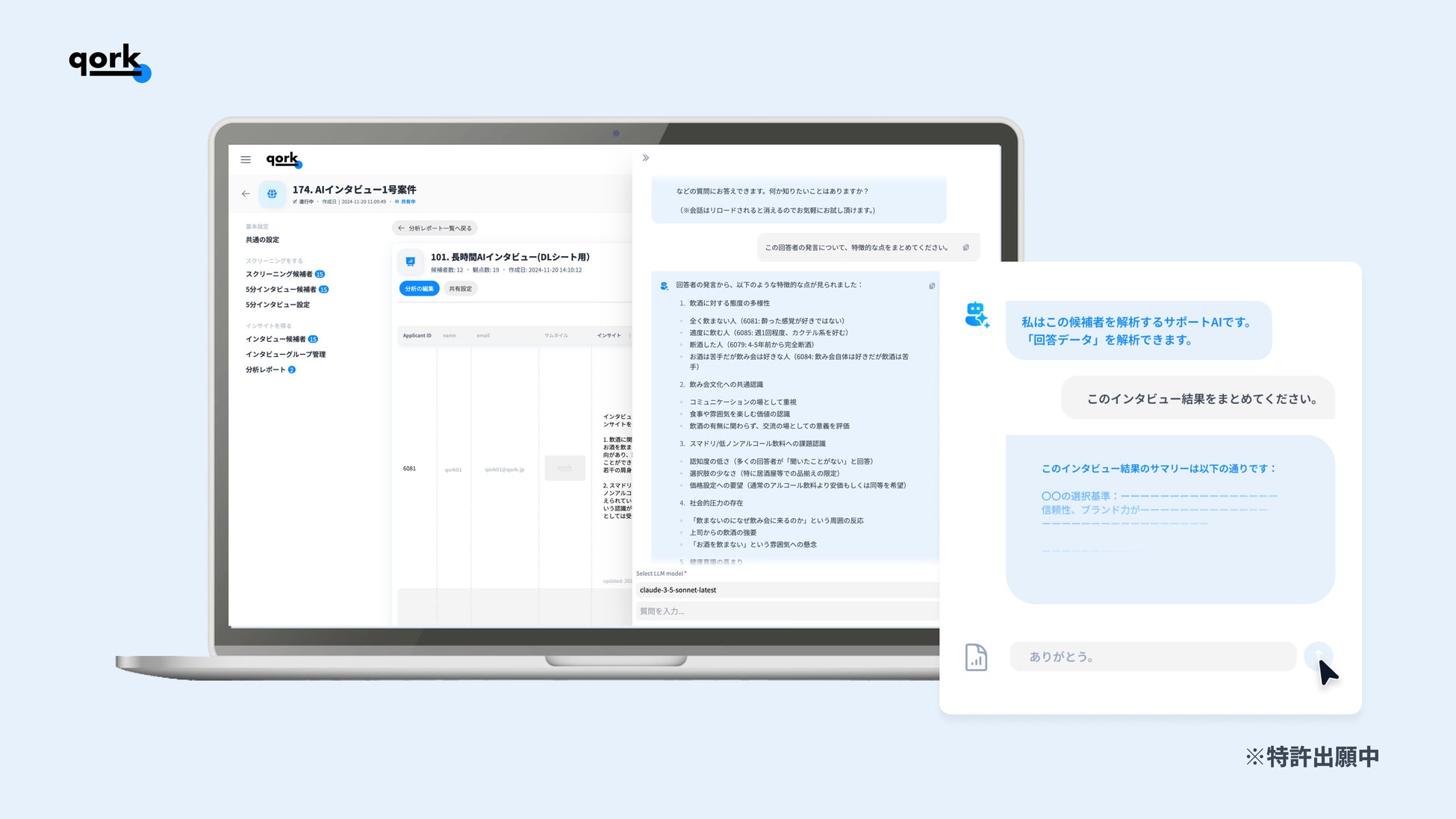This screenshot has width=1456, height=819.
Task: Open table column options next to インサイト
Action: tap(629, 335)
